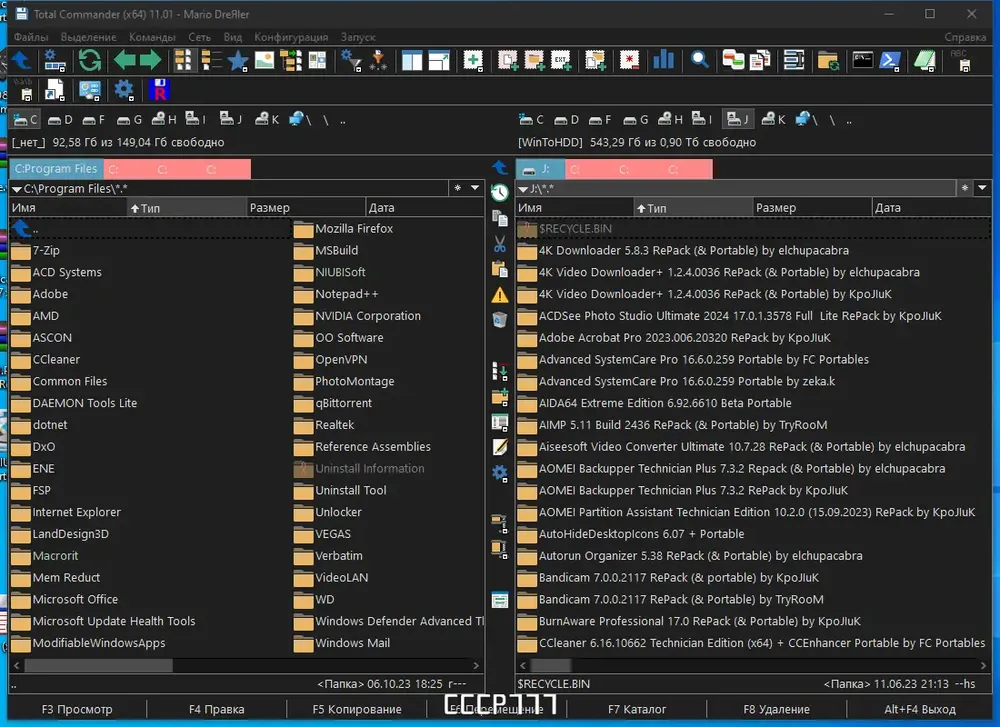The height and width of the screenshot is (727, 1000).
Task: Switch right panel to drive K
Action: [x=774, y=119]
